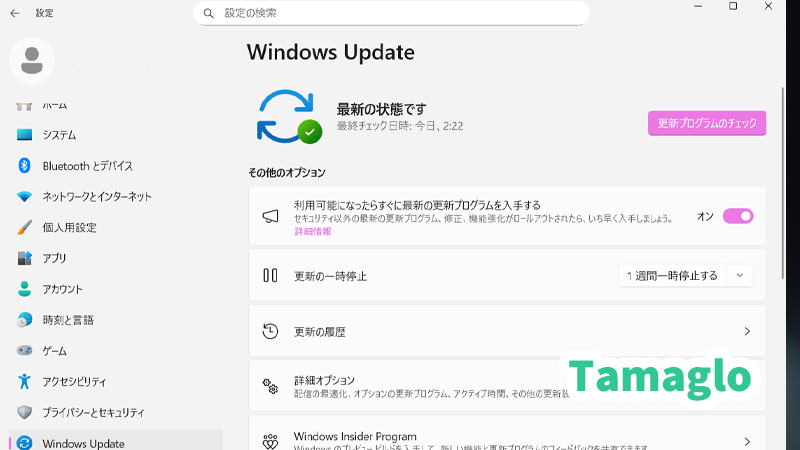Select Windows Update in sidebar

click(116, 442)
